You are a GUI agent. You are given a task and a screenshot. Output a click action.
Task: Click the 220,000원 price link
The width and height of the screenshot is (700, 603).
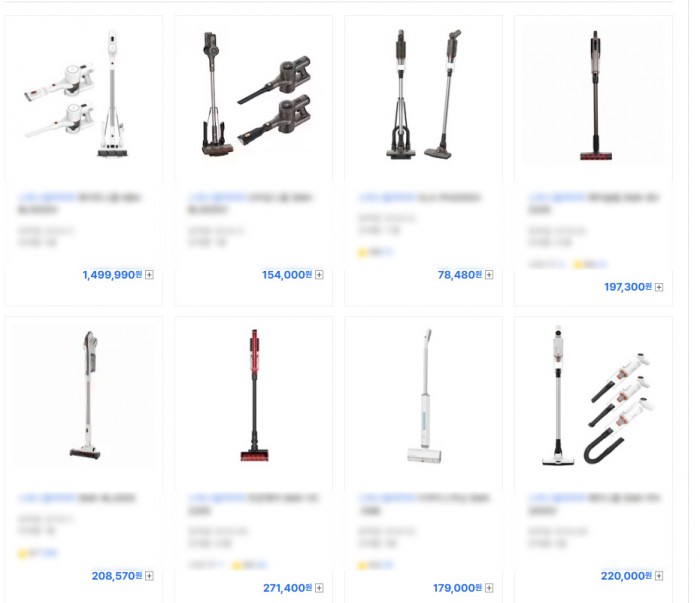pos(626,576)
